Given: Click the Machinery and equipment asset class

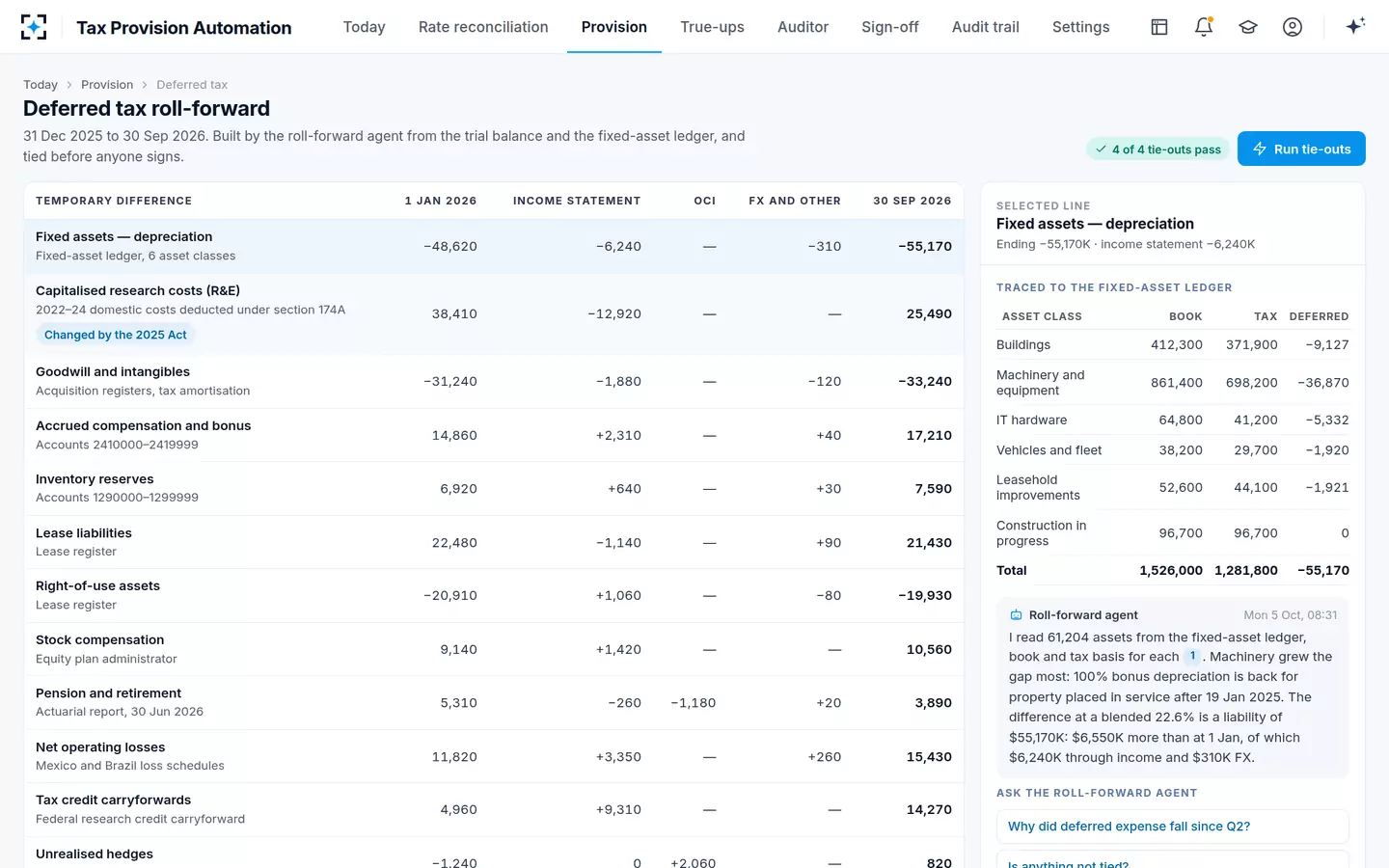Looking at the screenshot, I should (x=1173, y=383).
